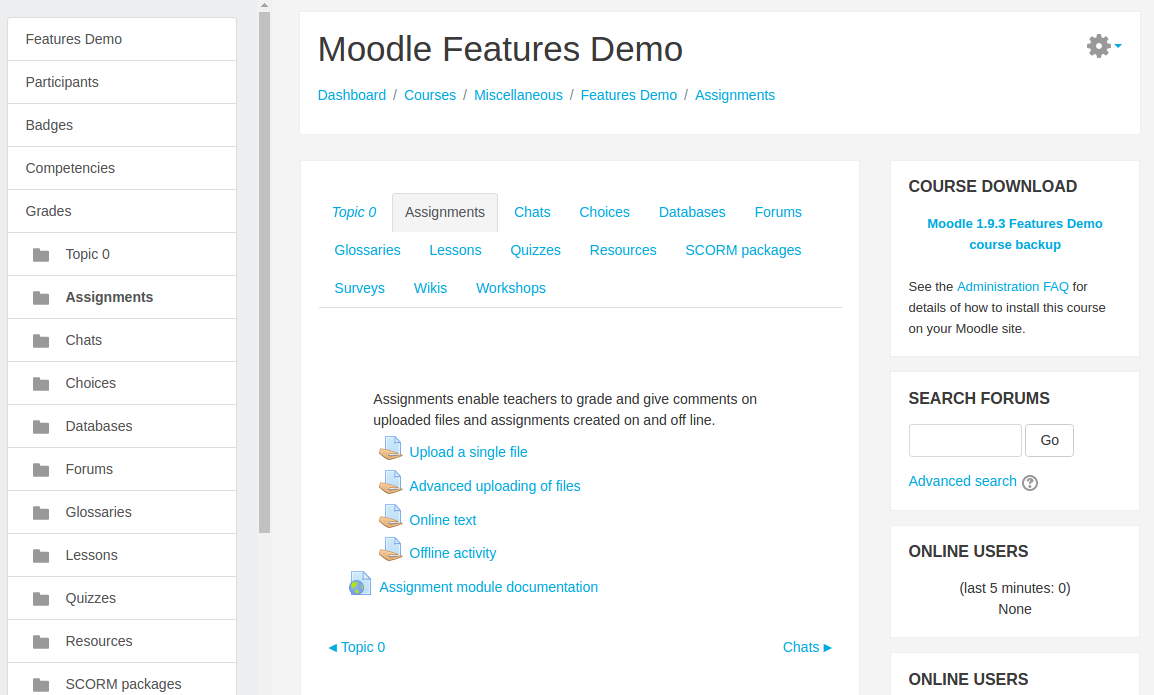Focus the Search Forums text field
1154x695 pixels.
[x=965, y=440]
